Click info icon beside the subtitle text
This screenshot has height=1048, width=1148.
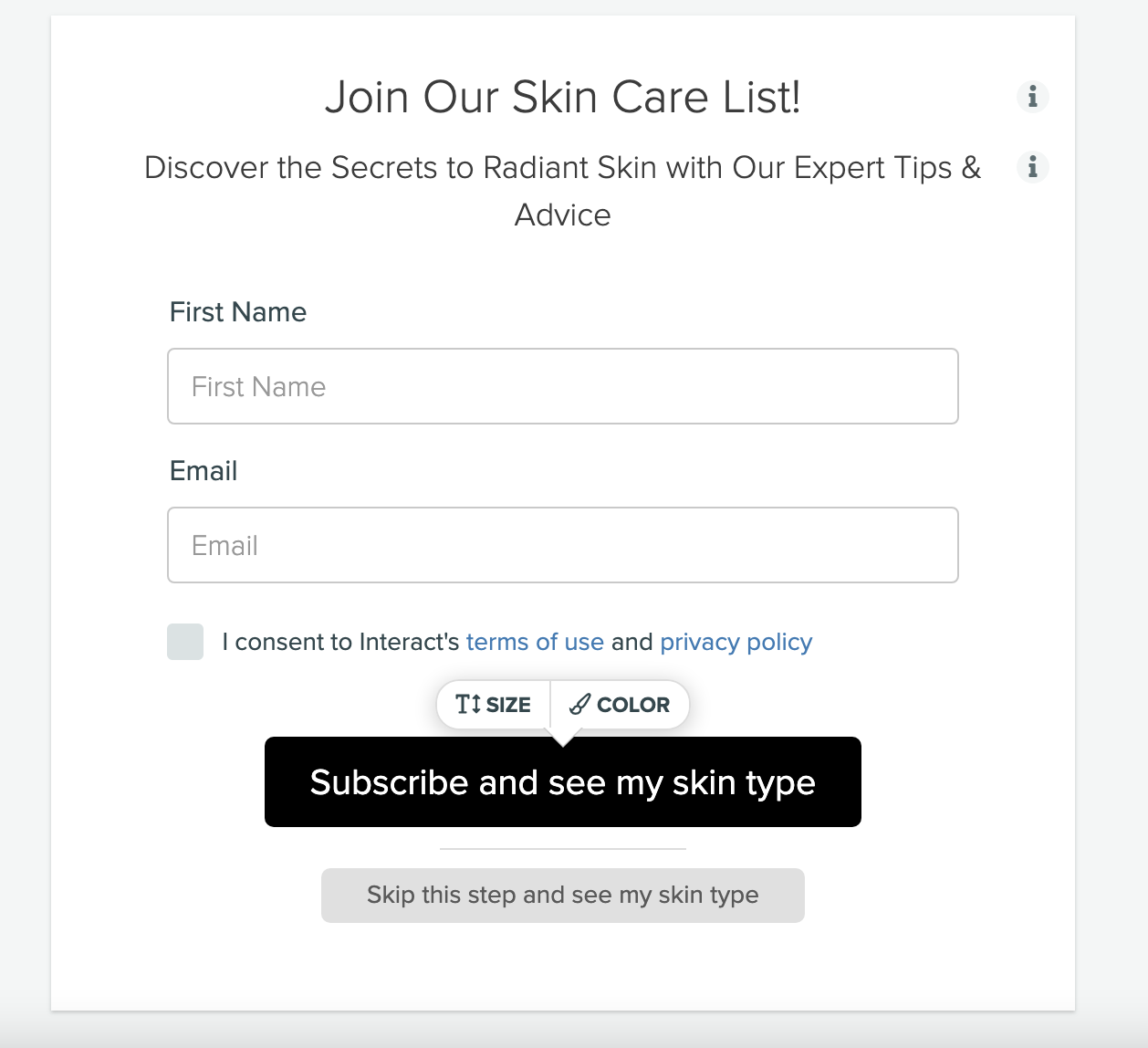point(1033,167)
